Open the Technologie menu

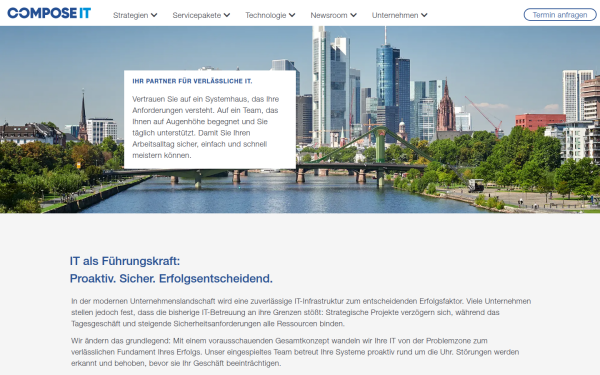[266, 15]
